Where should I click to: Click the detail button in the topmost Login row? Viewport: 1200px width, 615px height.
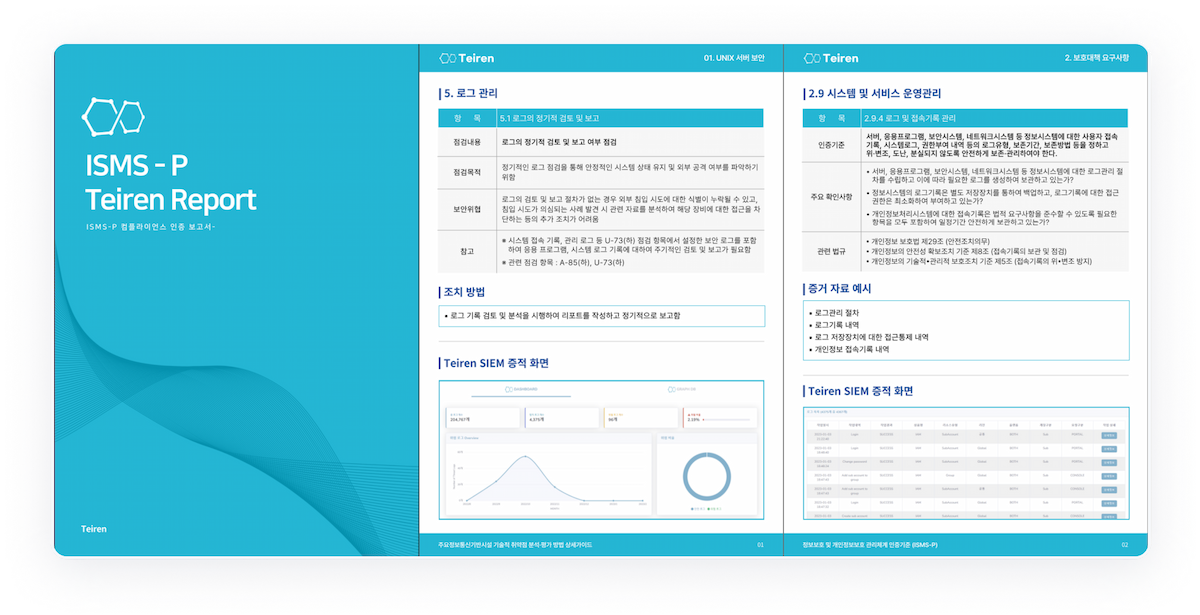[x=1109, y=435]
